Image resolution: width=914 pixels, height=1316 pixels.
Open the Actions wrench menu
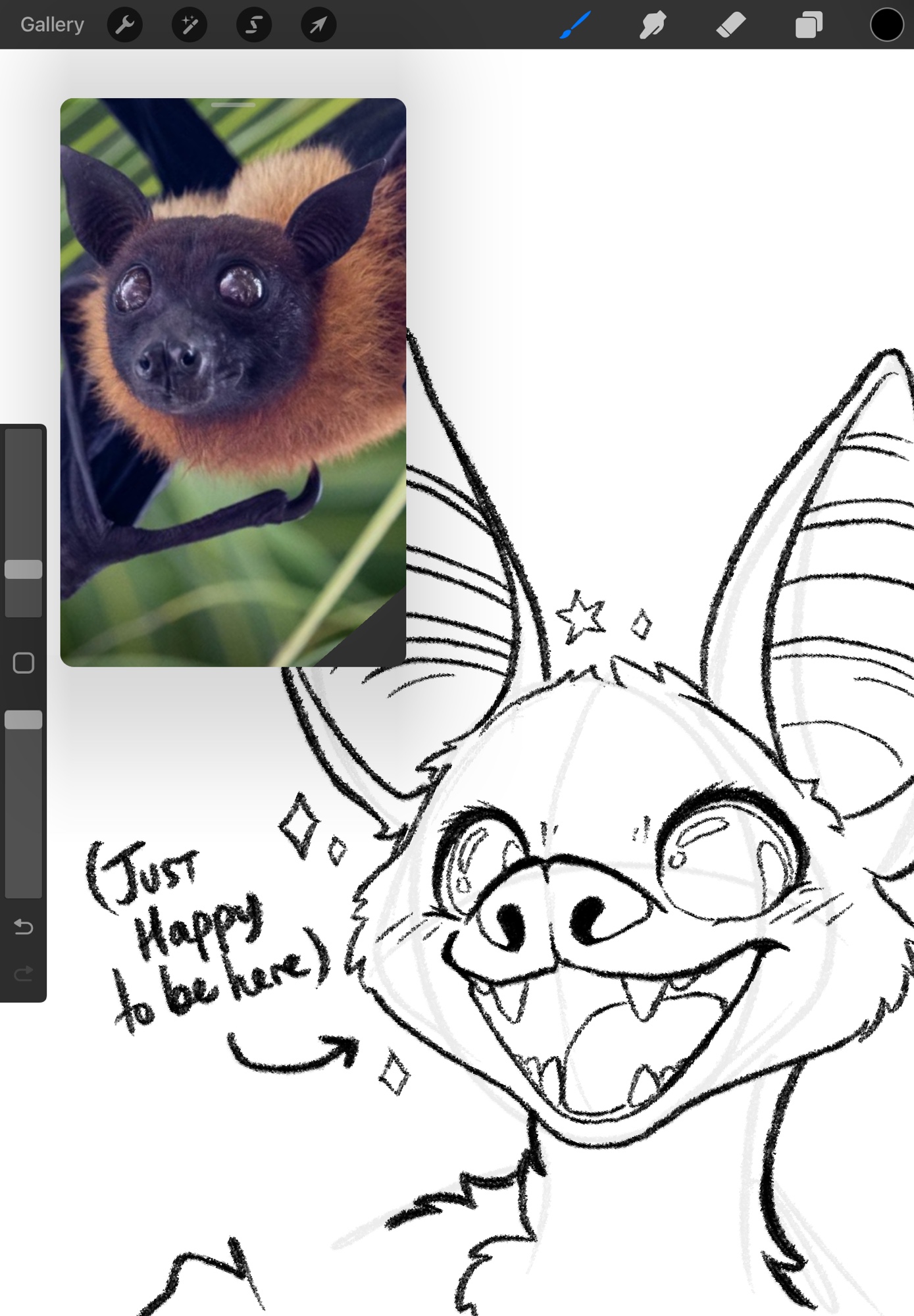pos(124,25)
